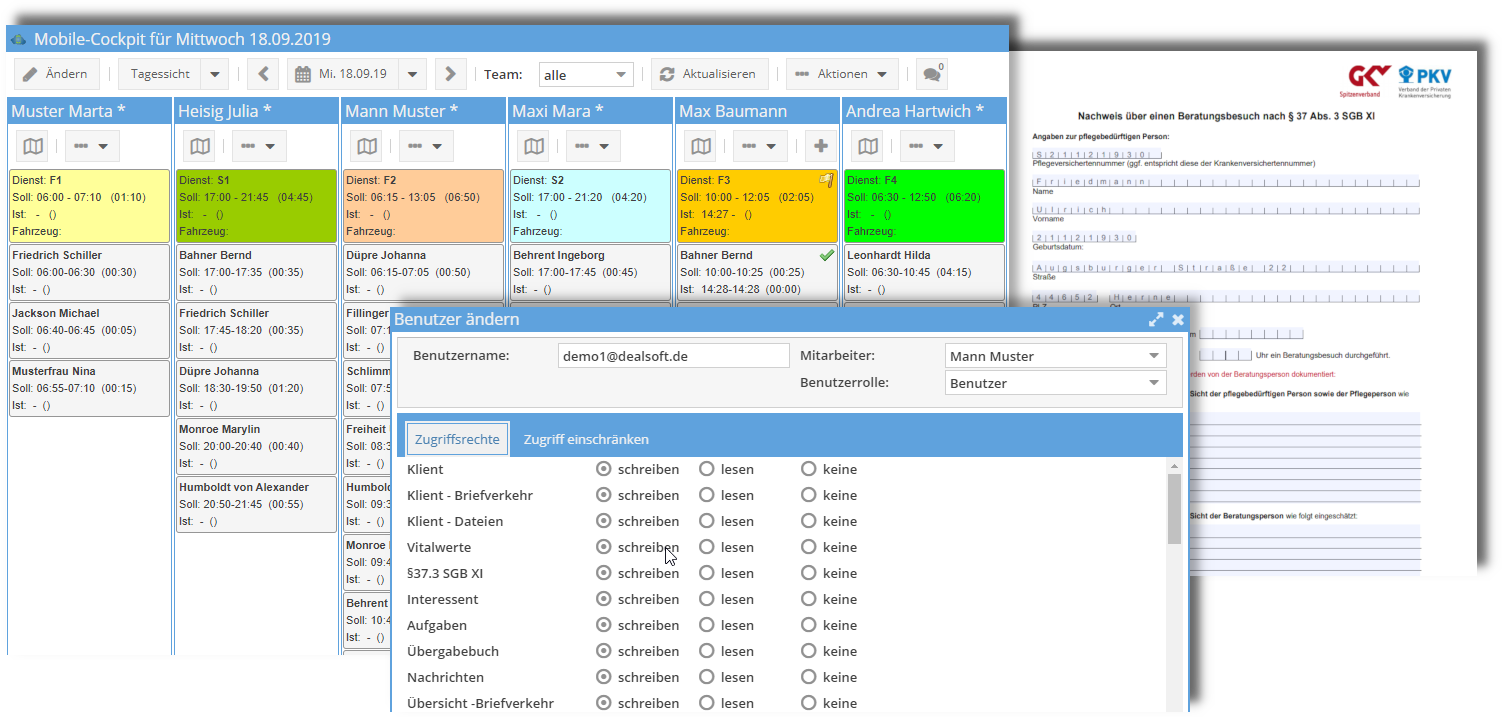
Task: Click the green checkmark on Bahner Bernd entry
Action: point(826,254)
